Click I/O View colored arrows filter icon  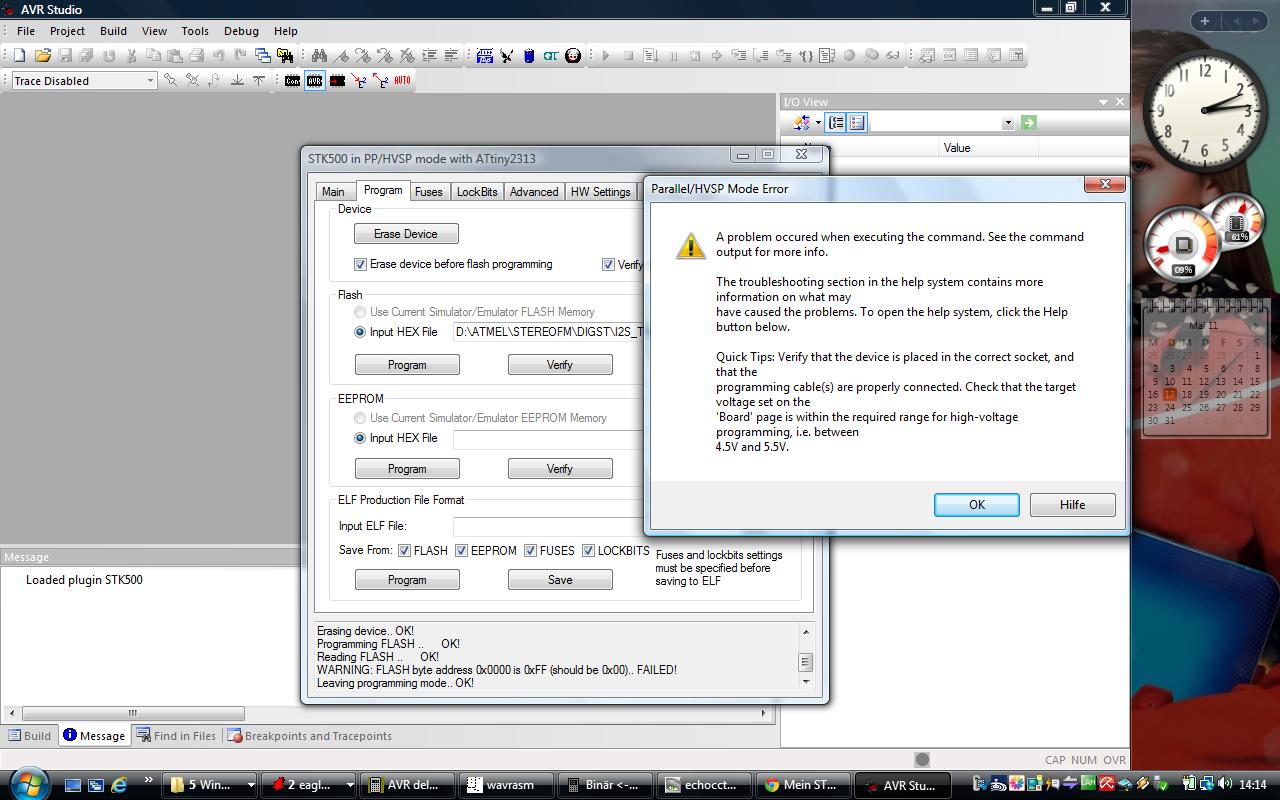[801, 122]
